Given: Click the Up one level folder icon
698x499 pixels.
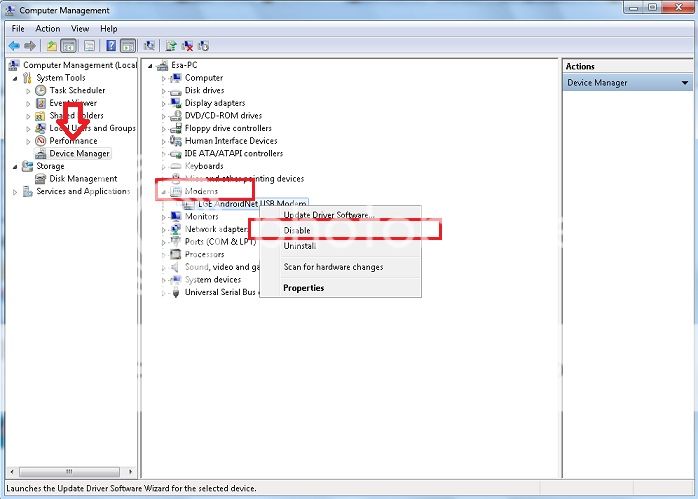Looking at the screenshot, I should (x=51, y=46).
